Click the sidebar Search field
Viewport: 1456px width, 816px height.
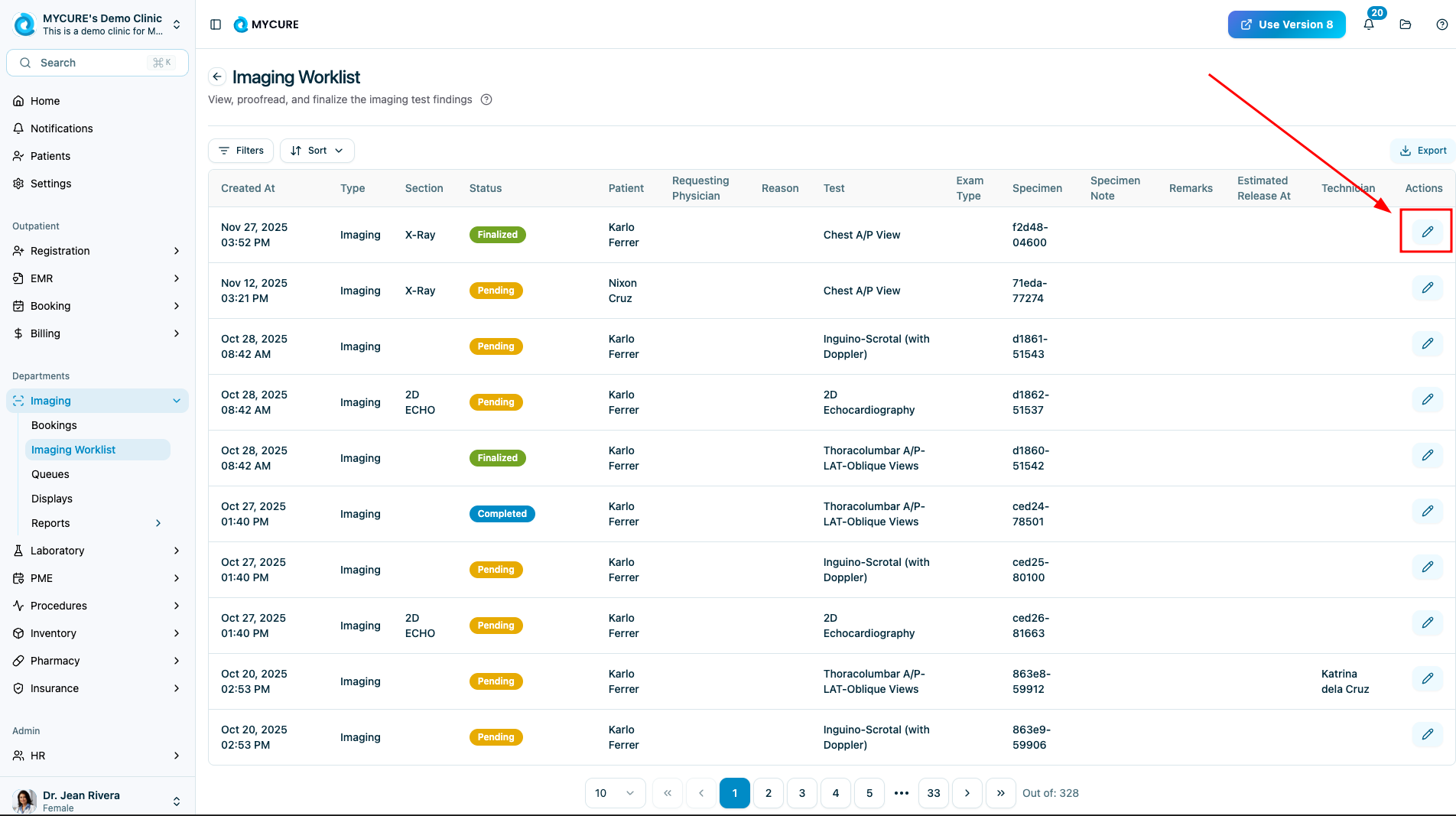click(97, 63)
